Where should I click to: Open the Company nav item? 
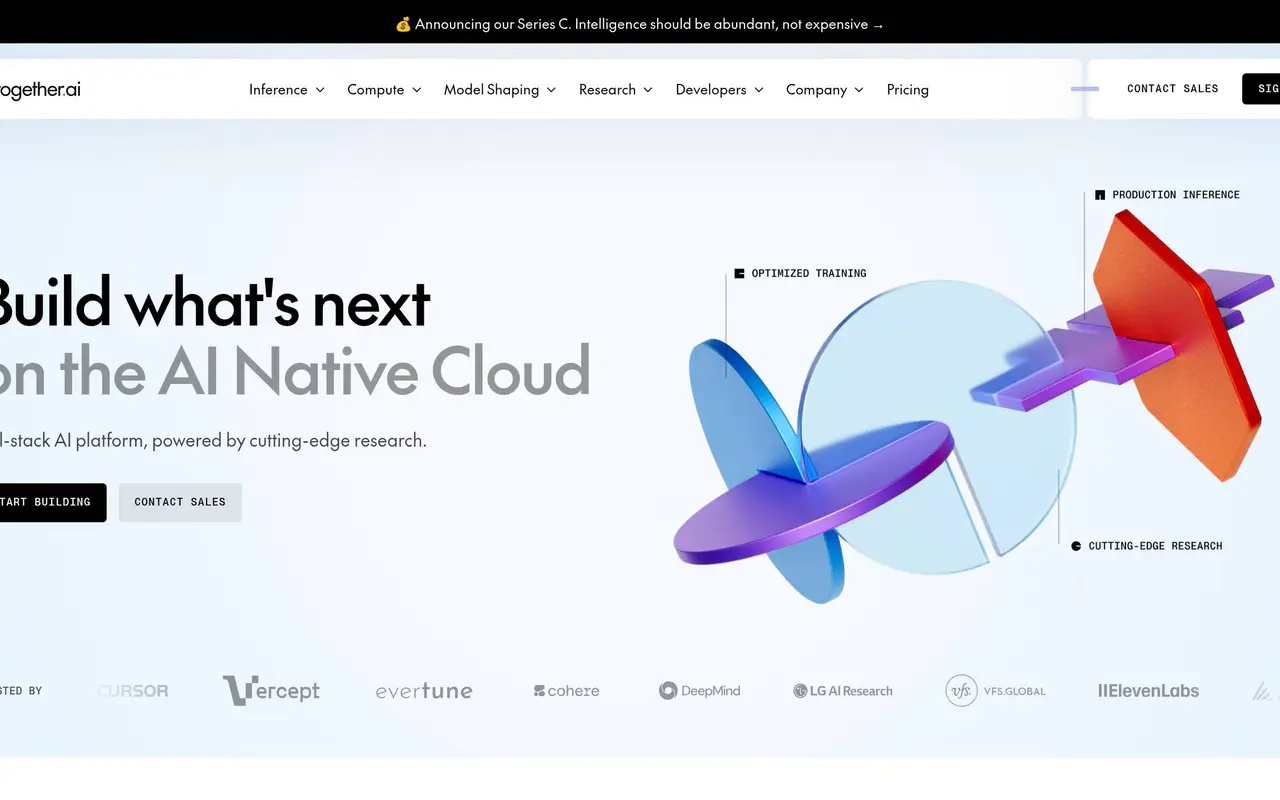pos(825,90)
